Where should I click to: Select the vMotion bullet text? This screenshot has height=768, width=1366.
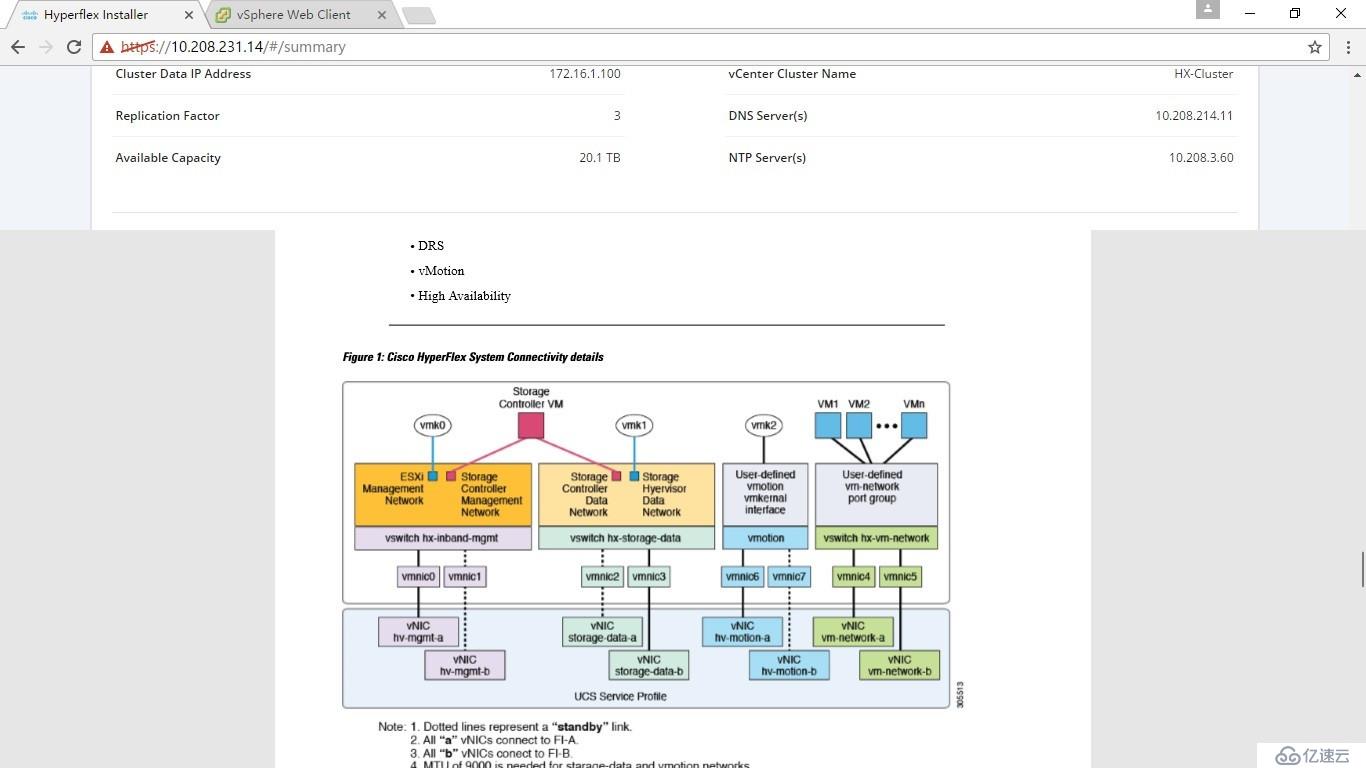[x=441, y=271]
